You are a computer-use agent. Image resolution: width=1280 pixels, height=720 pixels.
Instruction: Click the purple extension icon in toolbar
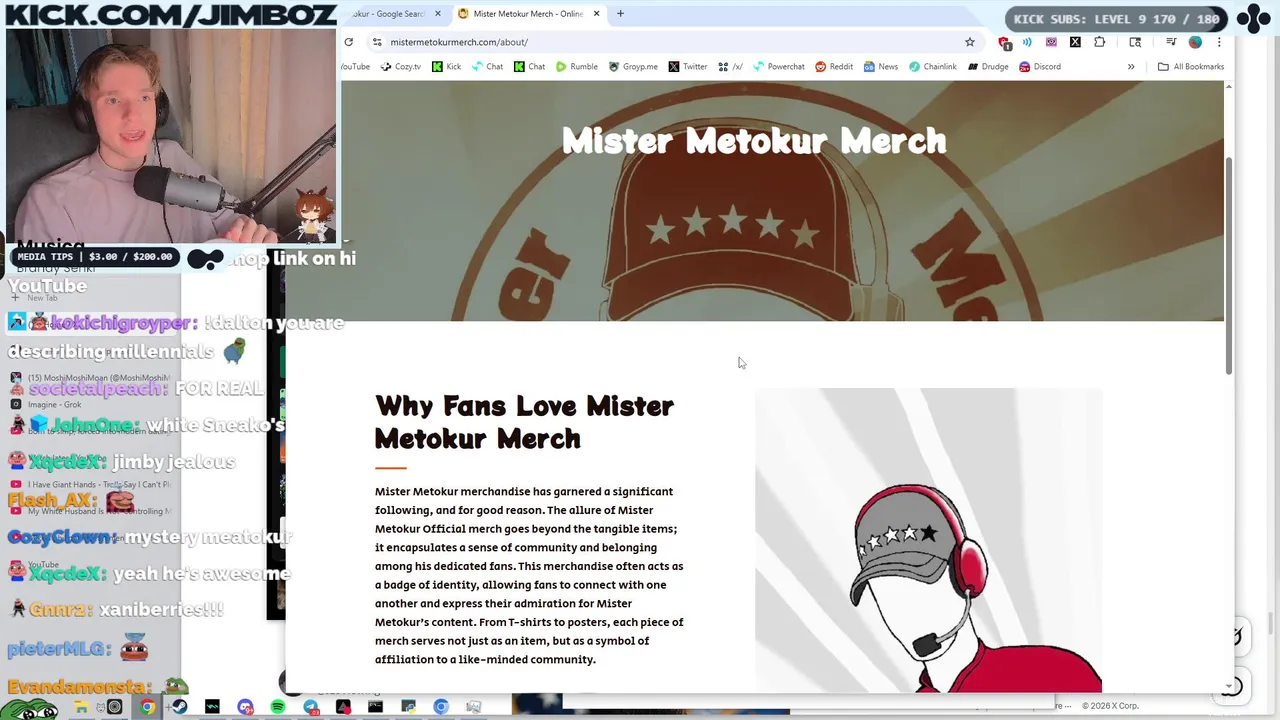[x=1051, y=42]
